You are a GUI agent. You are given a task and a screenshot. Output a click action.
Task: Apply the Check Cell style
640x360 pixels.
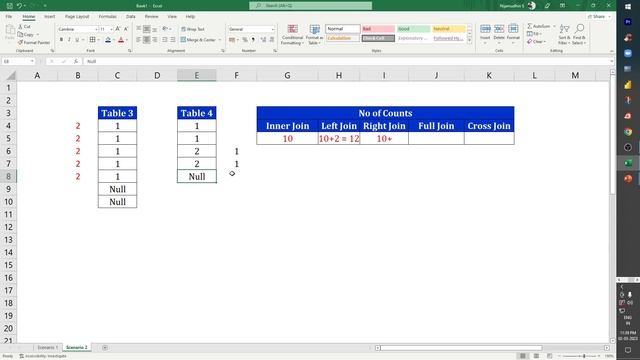tap(378, 38)
